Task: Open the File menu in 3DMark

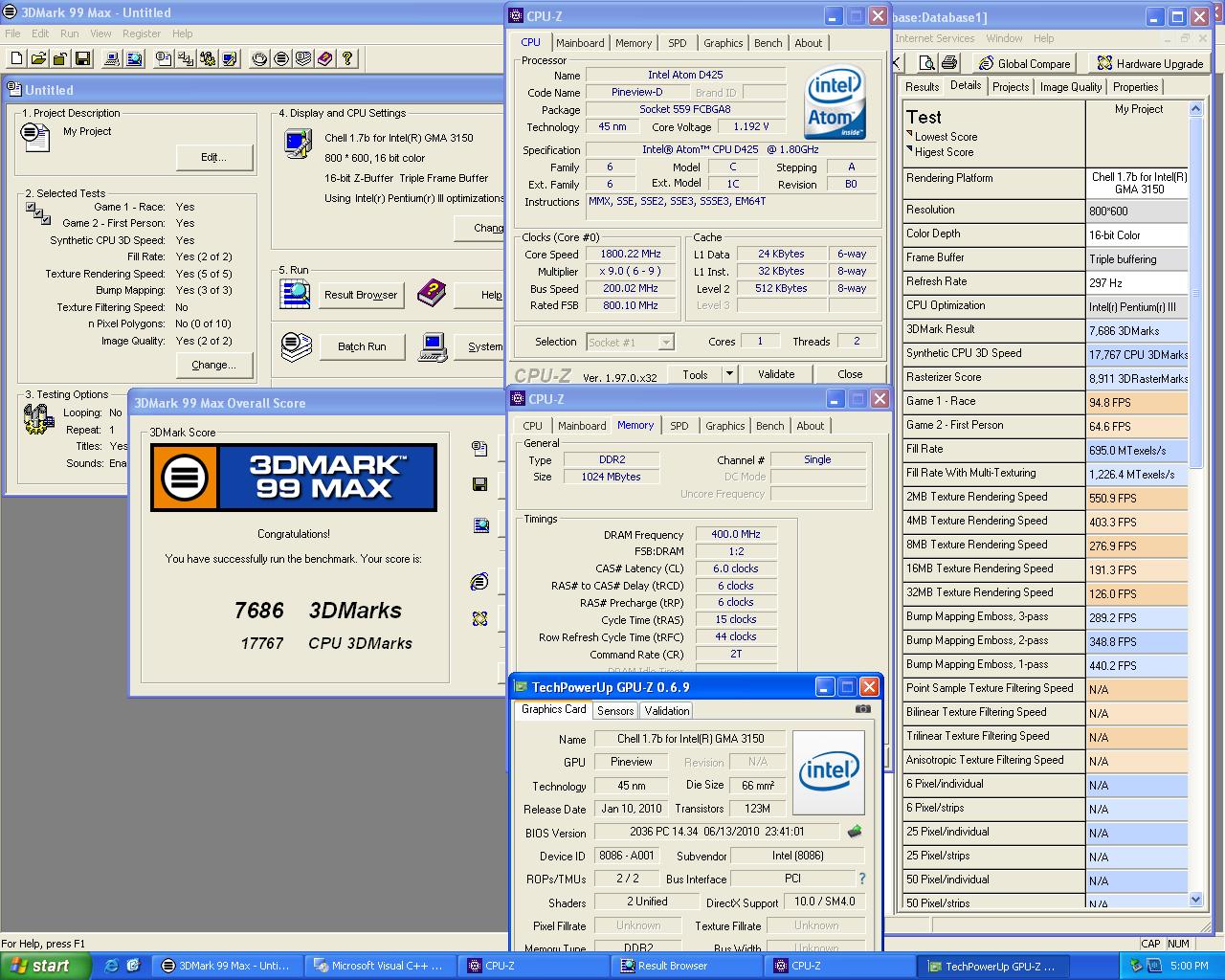Action: (x=13, y=33)
